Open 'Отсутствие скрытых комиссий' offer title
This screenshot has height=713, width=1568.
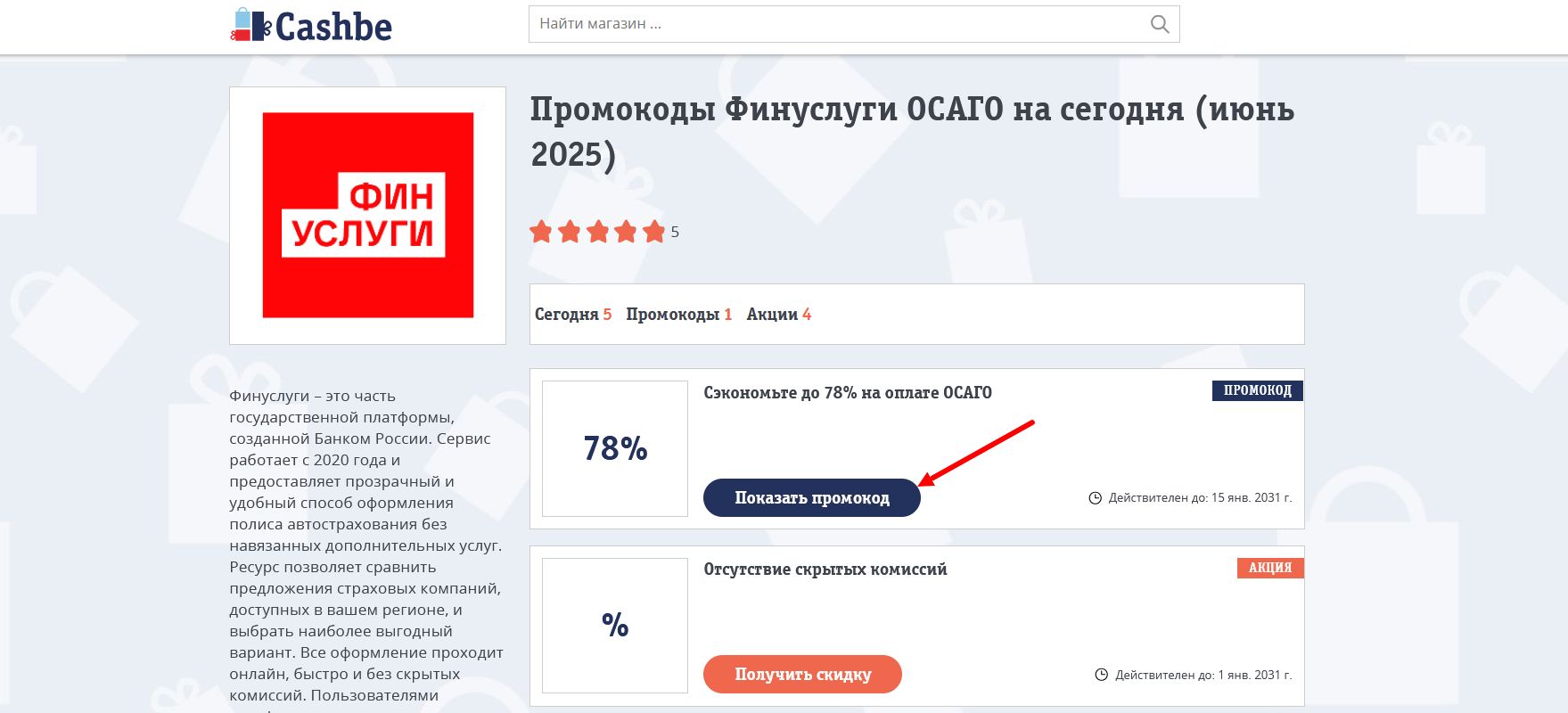pos(825,570)
